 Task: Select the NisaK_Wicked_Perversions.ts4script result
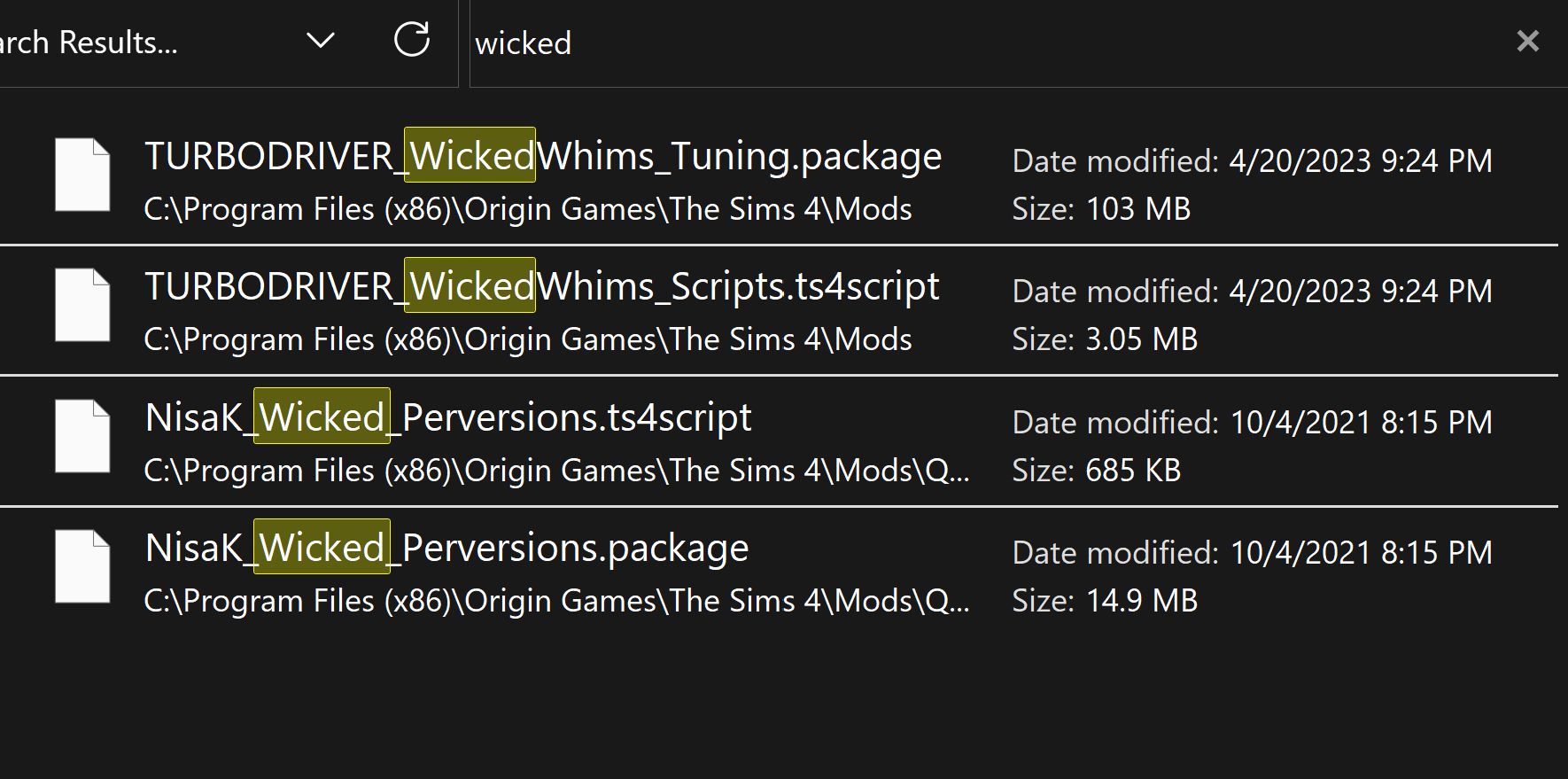[x=447, y=417]
